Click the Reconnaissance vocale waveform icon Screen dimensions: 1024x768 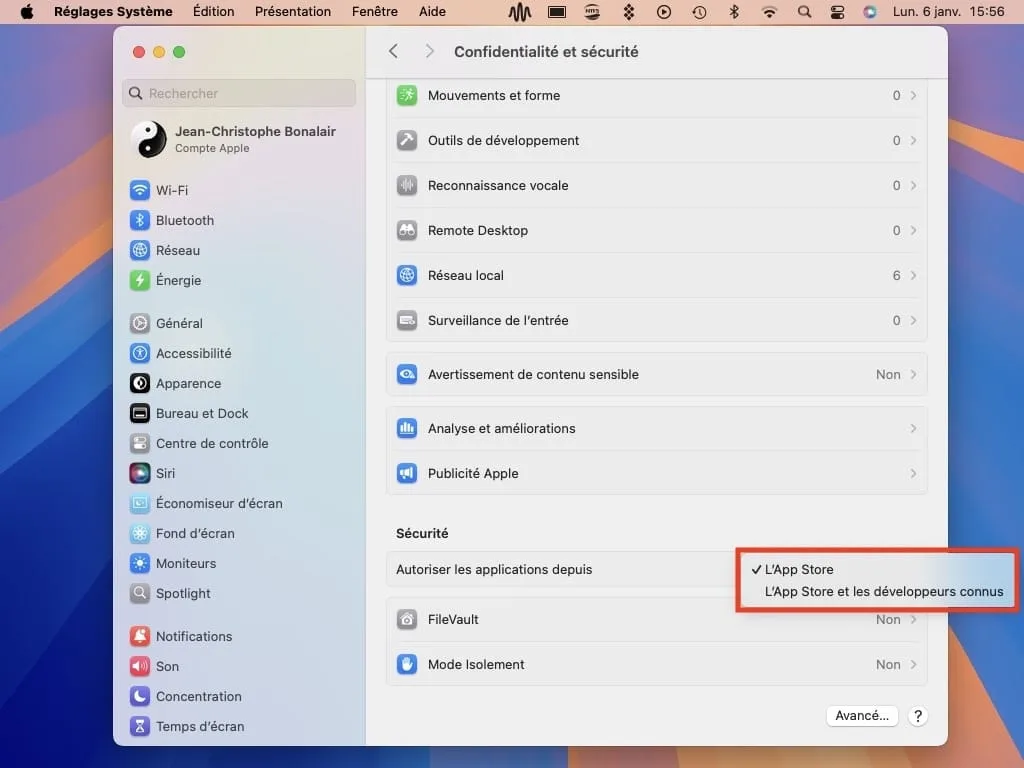click(x=407, y=185)
